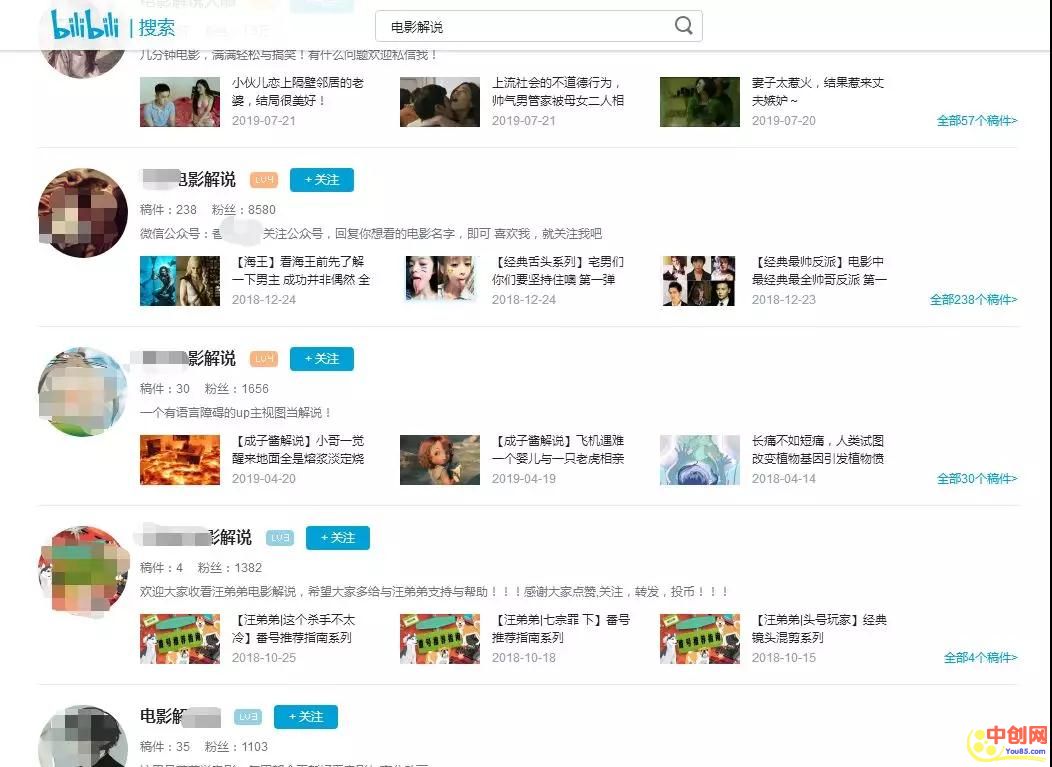Viewport: 1052px width, 767px height.
Task: Follow the uploader with 1382 fans
Action: coord(337,538)
